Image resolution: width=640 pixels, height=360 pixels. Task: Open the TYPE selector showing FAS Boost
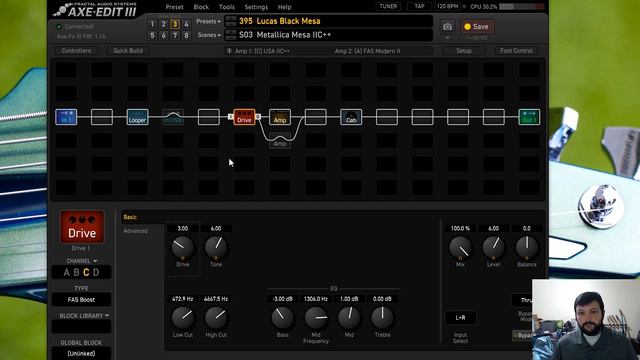click(81, 300)
